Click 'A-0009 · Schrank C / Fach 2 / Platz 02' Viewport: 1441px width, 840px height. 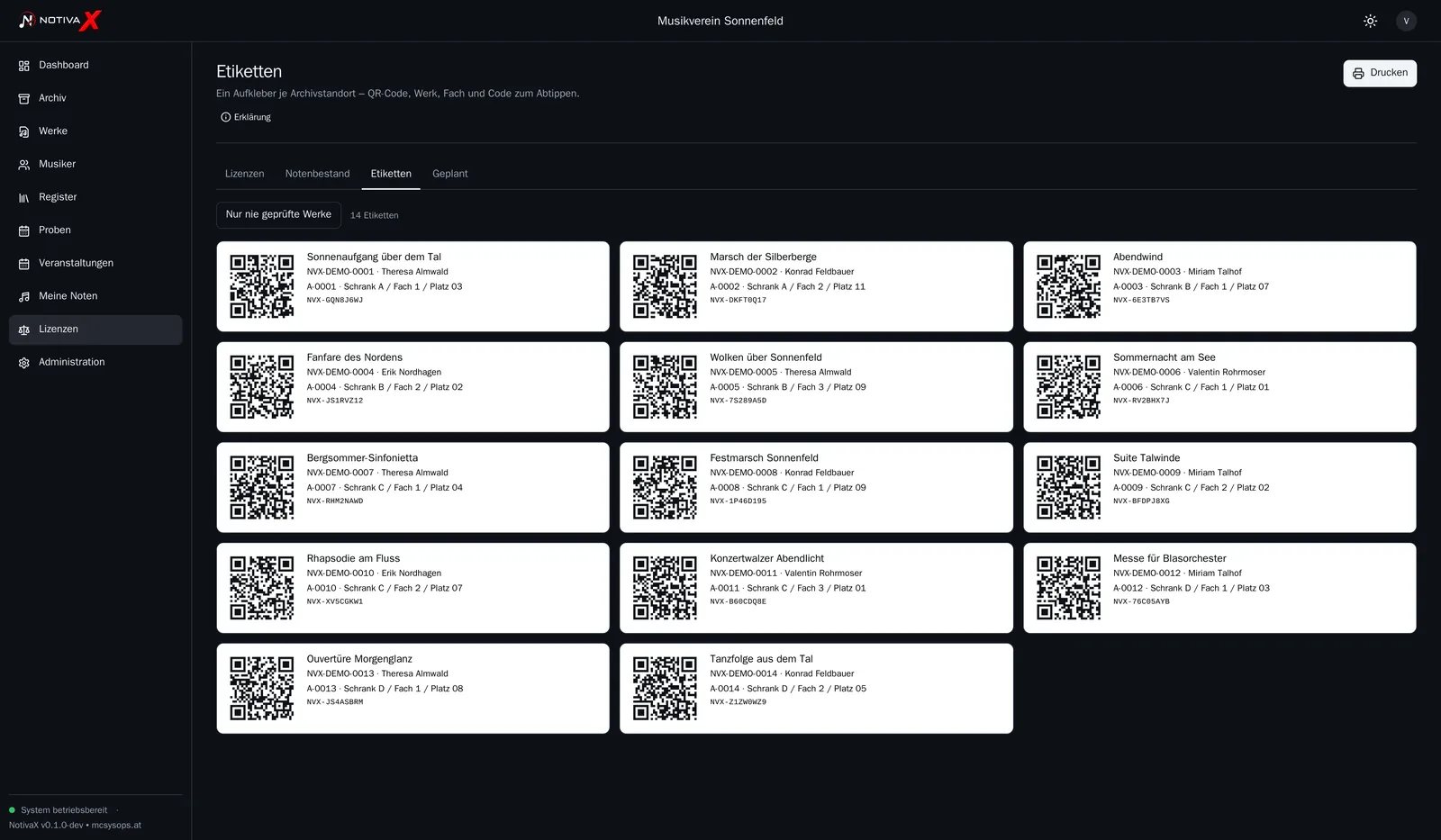(1192, 488)
